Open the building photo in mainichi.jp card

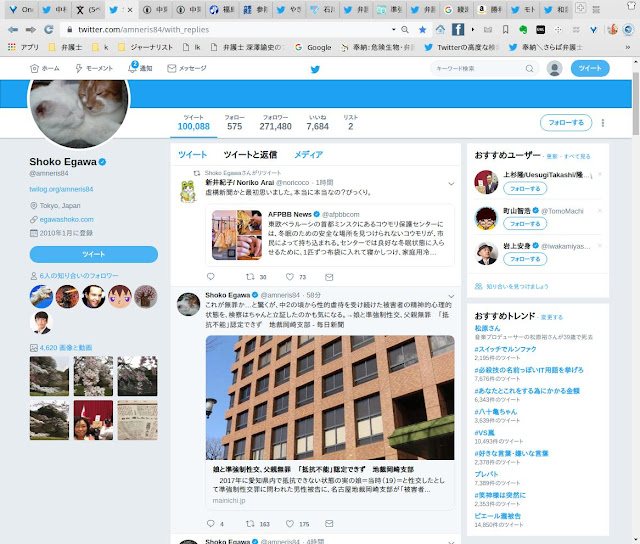coord(330,397)
